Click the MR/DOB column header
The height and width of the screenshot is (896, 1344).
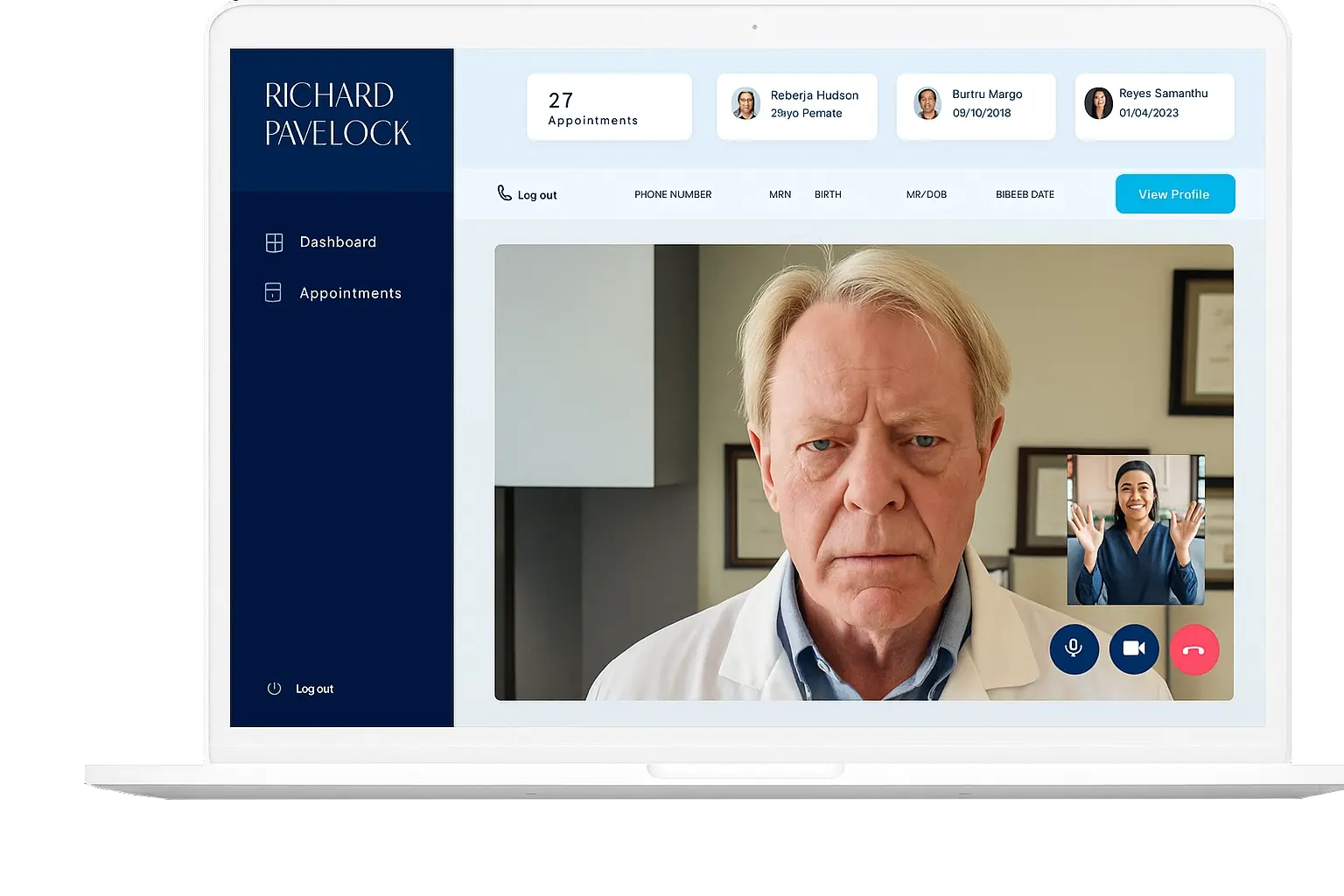point(927,194)
